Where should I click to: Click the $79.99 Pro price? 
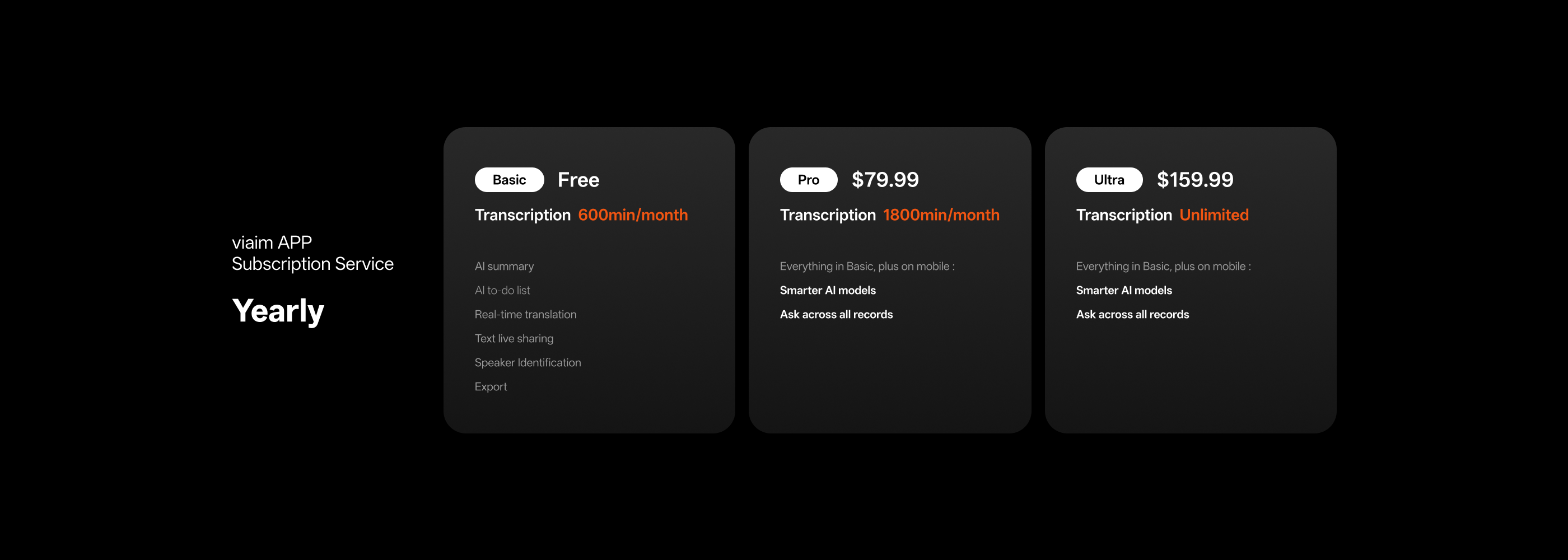pos(885,180)
